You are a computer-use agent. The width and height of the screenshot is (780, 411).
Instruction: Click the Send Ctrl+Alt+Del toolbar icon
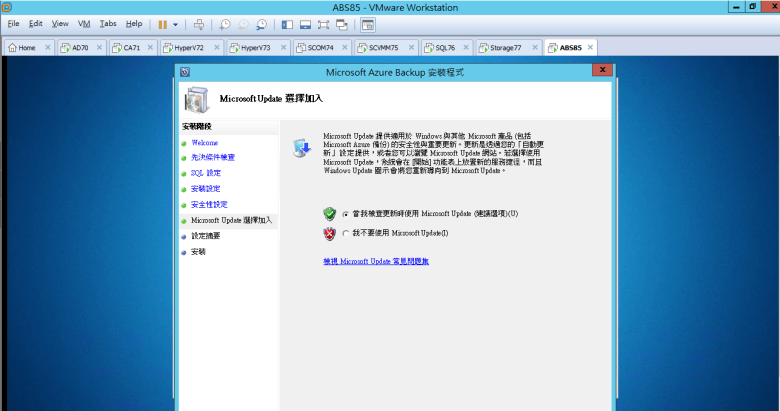[x=199, y=23]
